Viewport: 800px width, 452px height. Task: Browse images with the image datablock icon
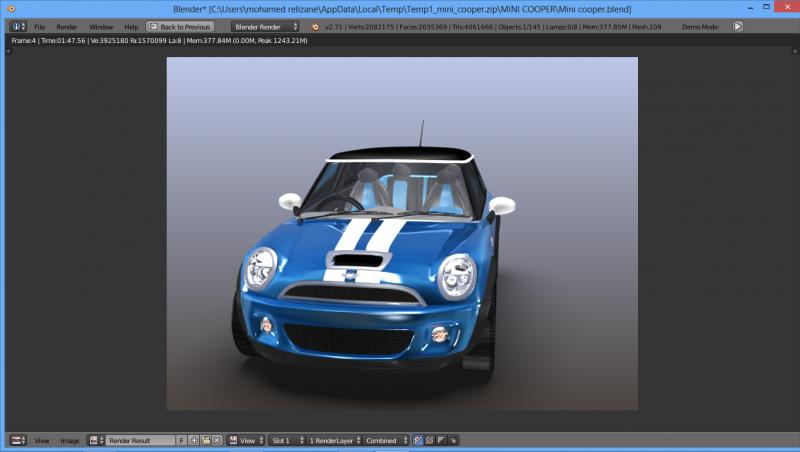(96, 440)
